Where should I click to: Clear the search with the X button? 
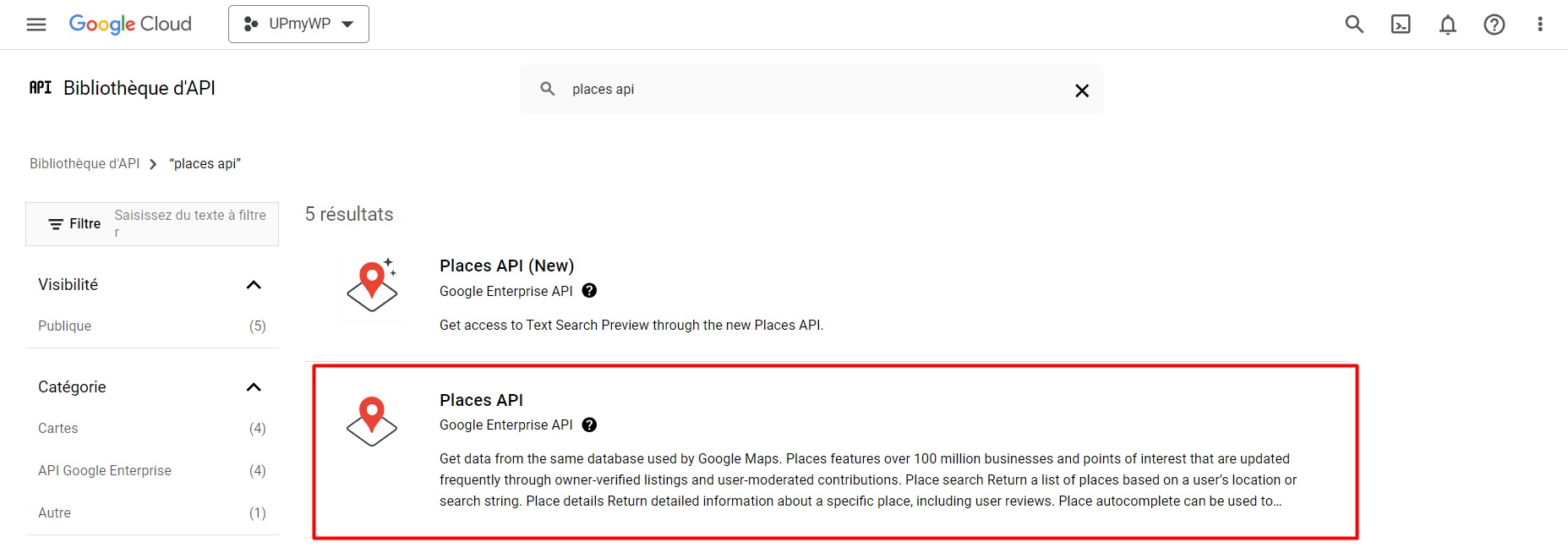pos(1082,90)
